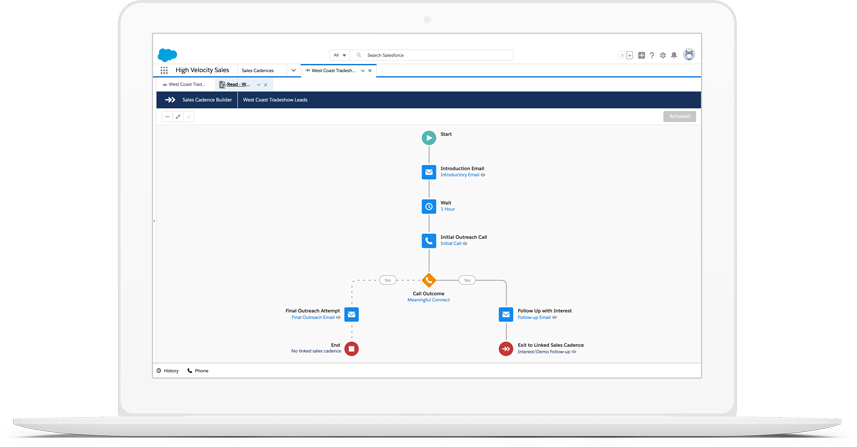The width and height of the screenshot is (857, 447).
Task: Zoom in the cadence canvas
Action: (x=189, y=116)
